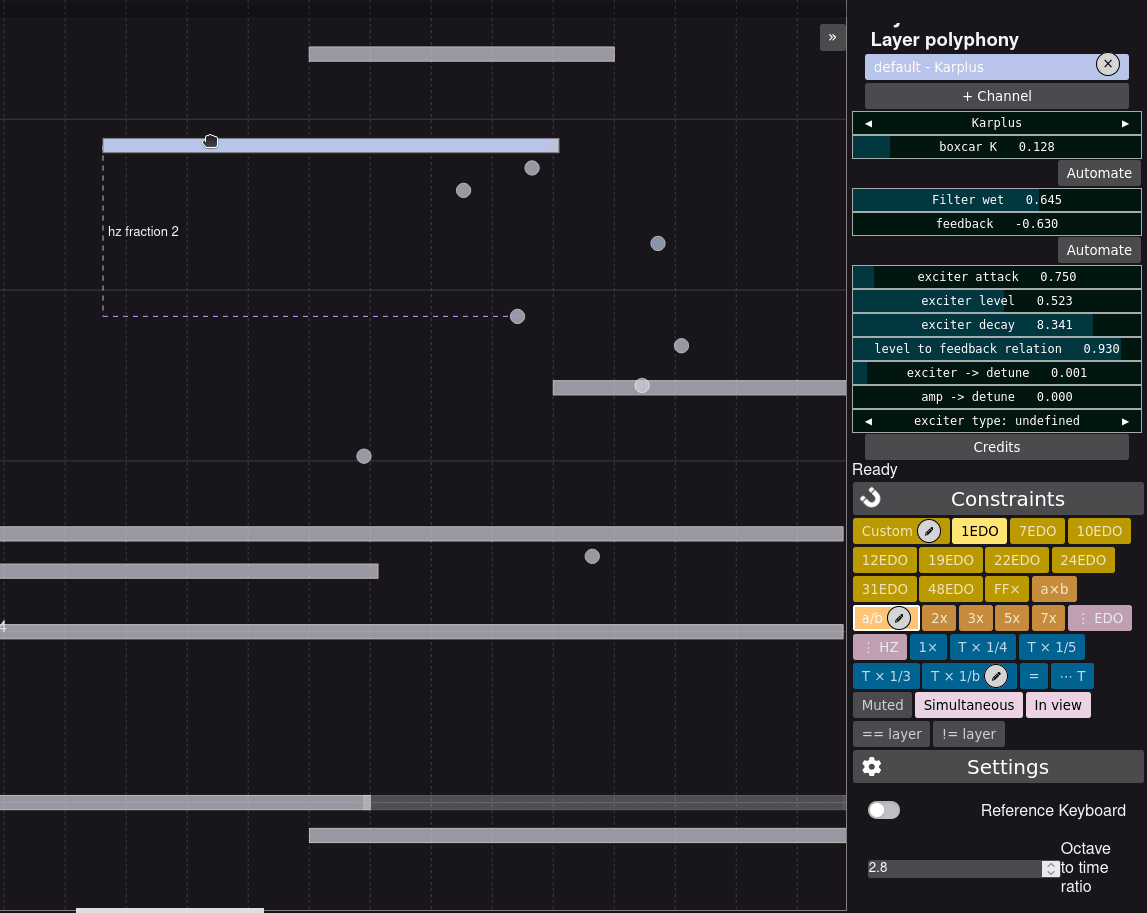Toggle the 19EDO constraint
This screenshot has height=913, width=1147.
[x=950, y=560]
